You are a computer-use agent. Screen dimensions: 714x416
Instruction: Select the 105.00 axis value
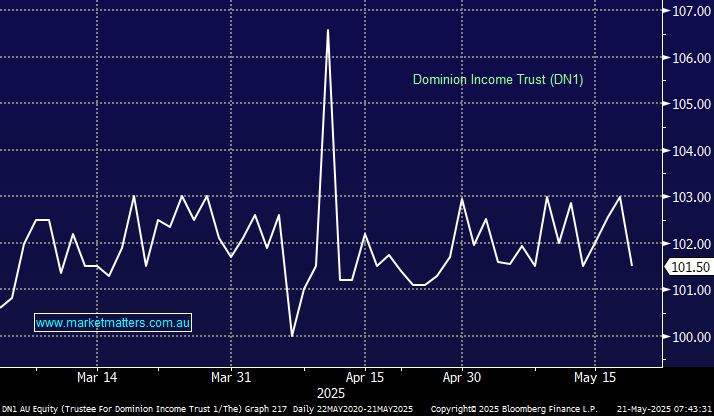click(x=692, y=104)
